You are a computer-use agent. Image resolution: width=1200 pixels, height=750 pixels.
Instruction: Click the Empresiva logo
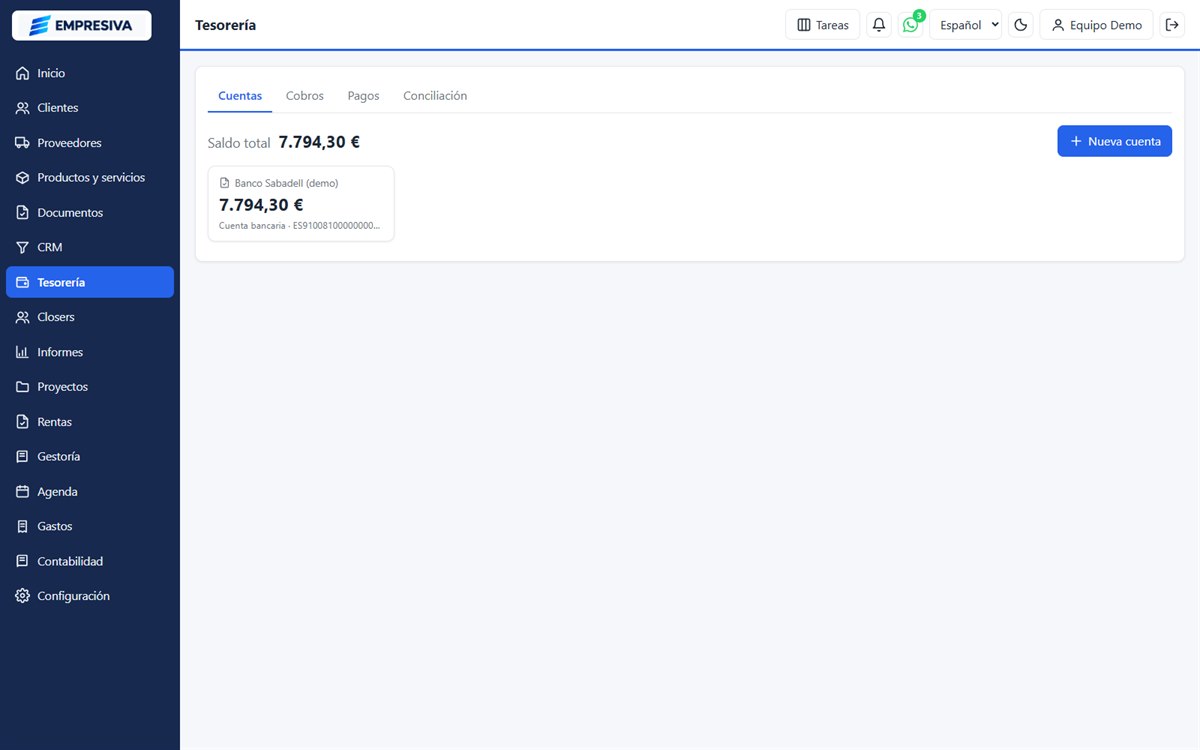tap(81, 25)
